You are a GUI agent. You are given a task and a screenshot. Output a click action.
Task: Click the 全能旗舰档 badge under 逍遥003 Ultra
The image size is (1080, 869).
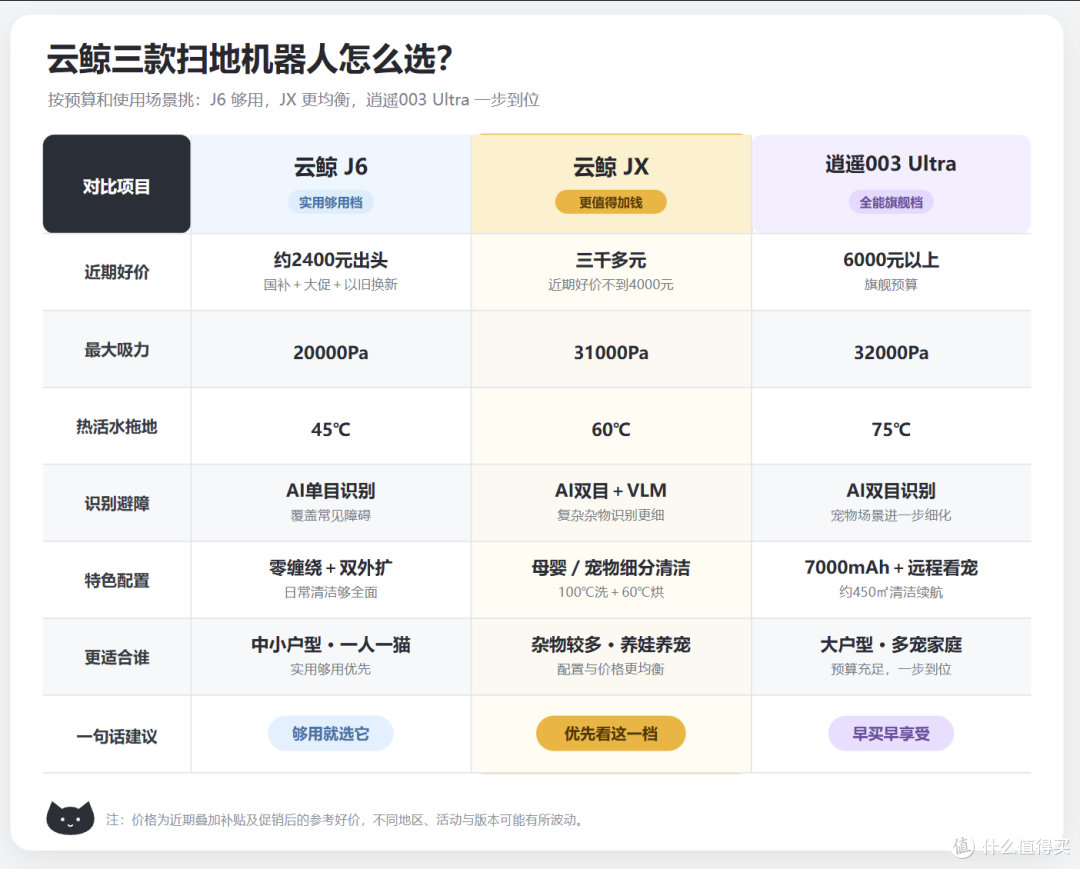pyautogui.click(x=891, y=202)
